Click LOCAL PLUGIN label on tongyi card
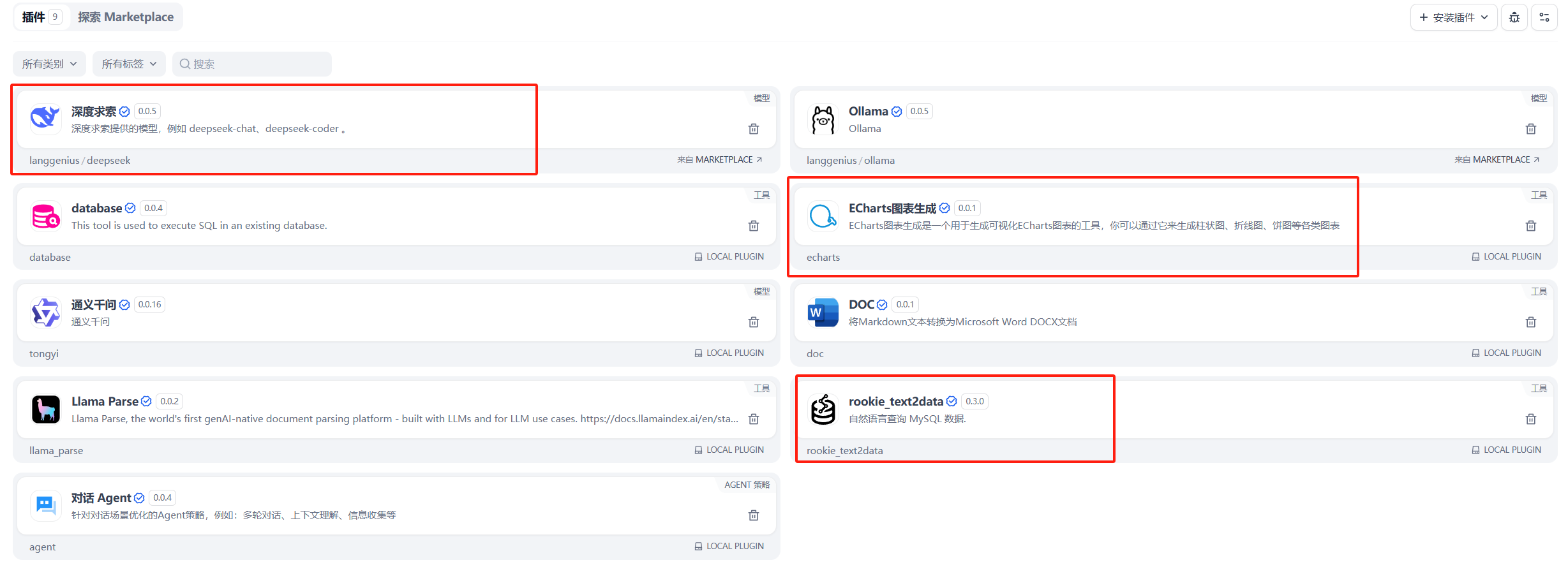The height and width of the screenshot is (581, 1568). (729, 353)
